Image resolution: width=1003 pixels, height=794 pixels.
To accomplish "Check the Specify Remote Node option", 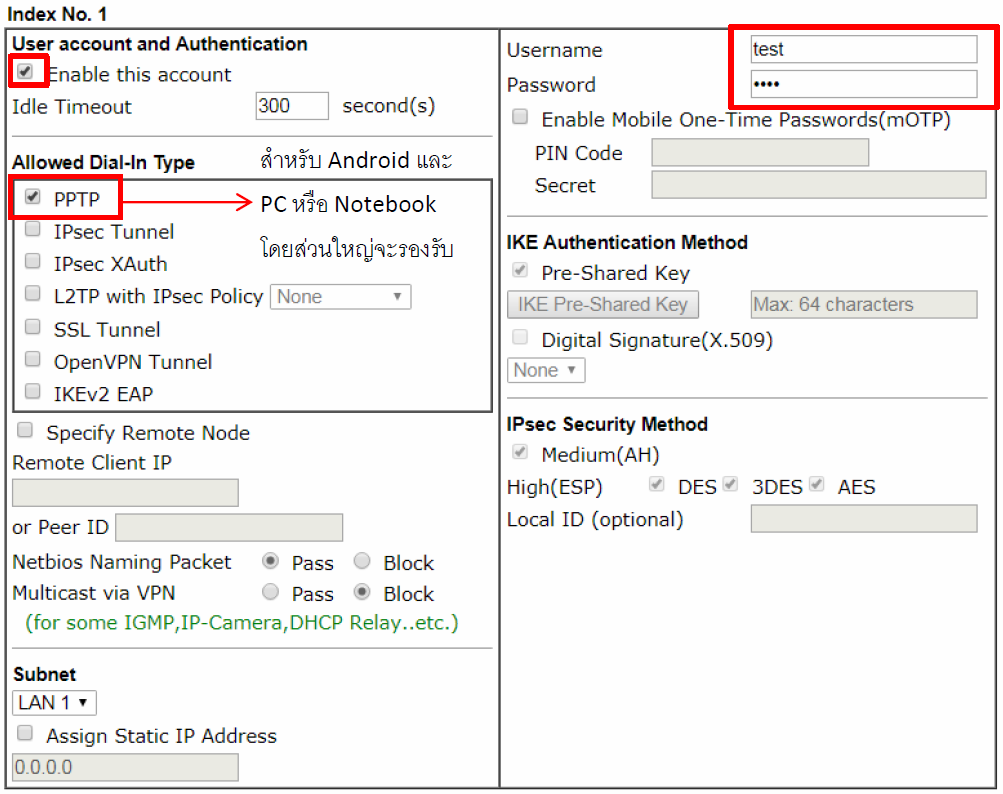I will [x=26, y=431].
